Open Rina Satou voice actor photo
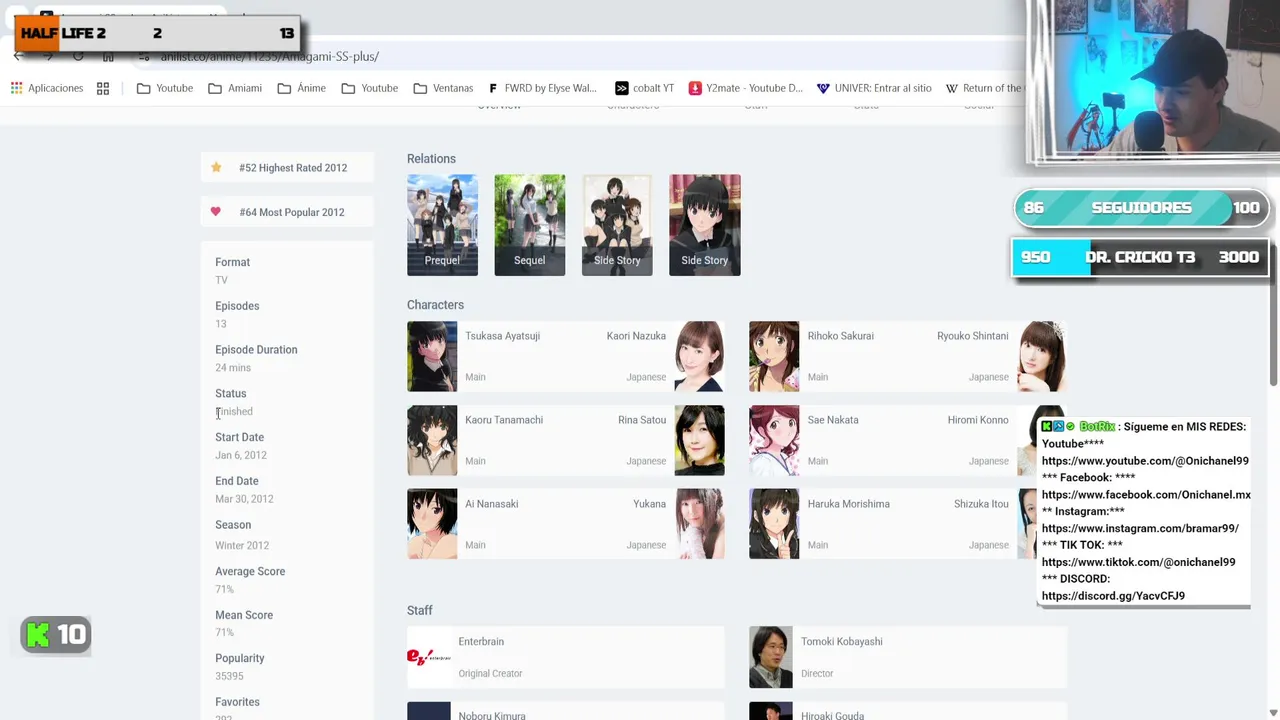This screenshot has width=1280, height=720. (x=699, y=440)
